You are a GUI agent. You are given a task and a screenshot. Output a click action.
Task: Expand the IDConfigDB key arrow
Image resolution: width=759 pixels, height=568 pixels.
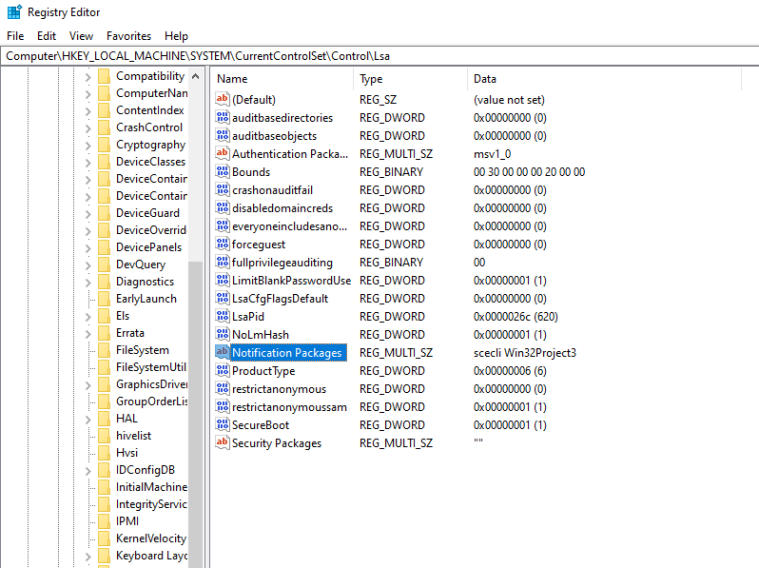[x=88, y=470]
